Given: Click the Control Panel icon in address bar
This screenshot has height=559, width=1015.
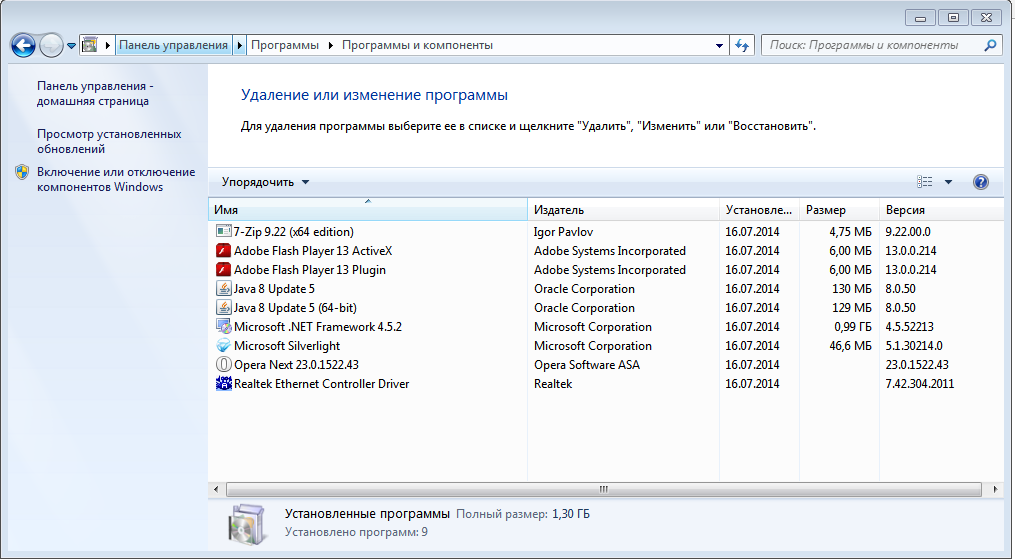Looking at the screenshot, I should coord(89,45).
